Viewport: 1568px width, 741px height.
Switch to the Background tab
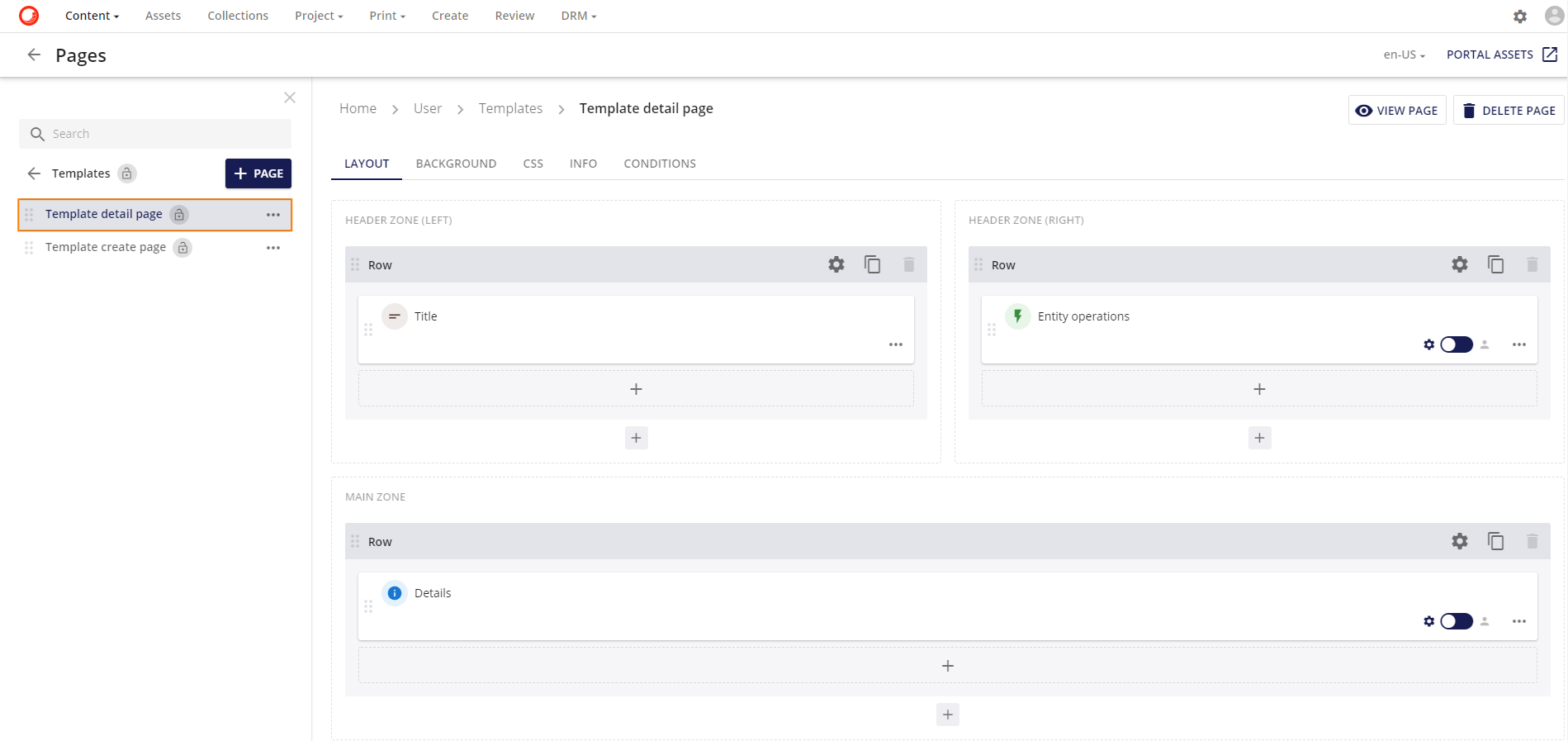(456, 164)
